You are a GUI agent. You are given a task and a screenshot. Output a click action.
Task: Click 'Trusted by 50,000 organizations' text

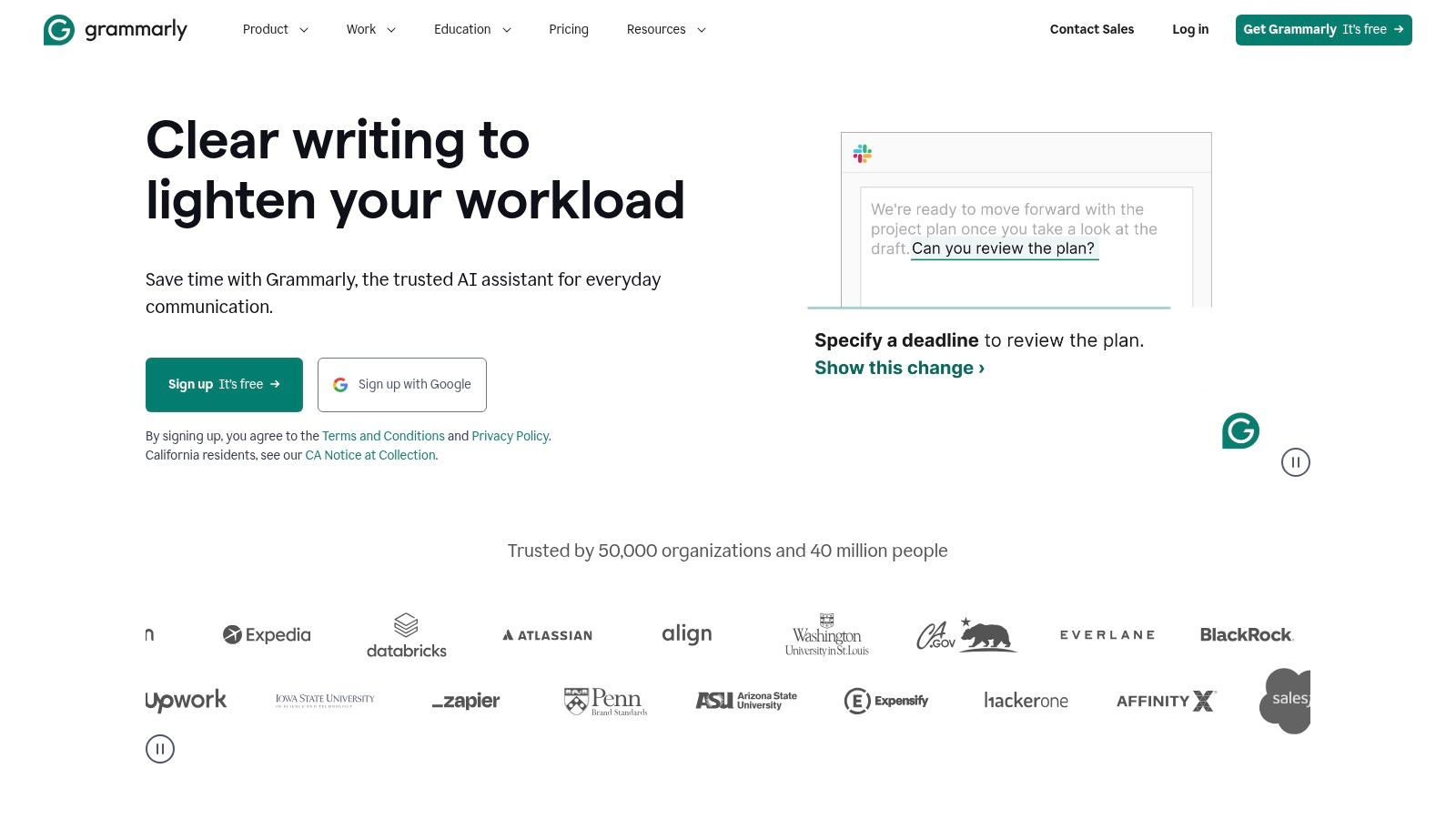click(x=728, y=551)
